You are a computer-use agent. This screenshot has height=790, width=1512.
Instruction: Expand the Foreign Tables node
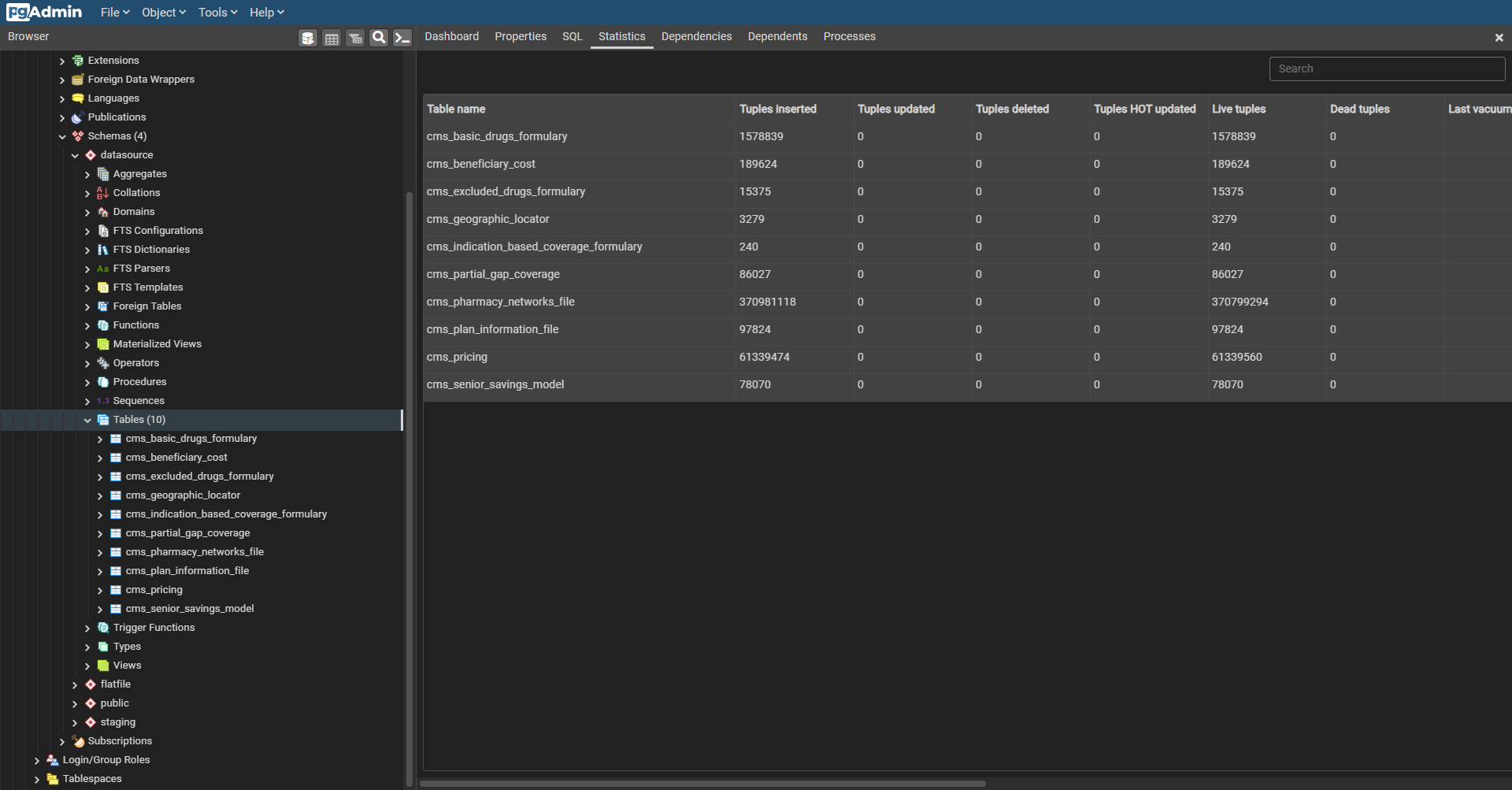click(x=87, y=306)
